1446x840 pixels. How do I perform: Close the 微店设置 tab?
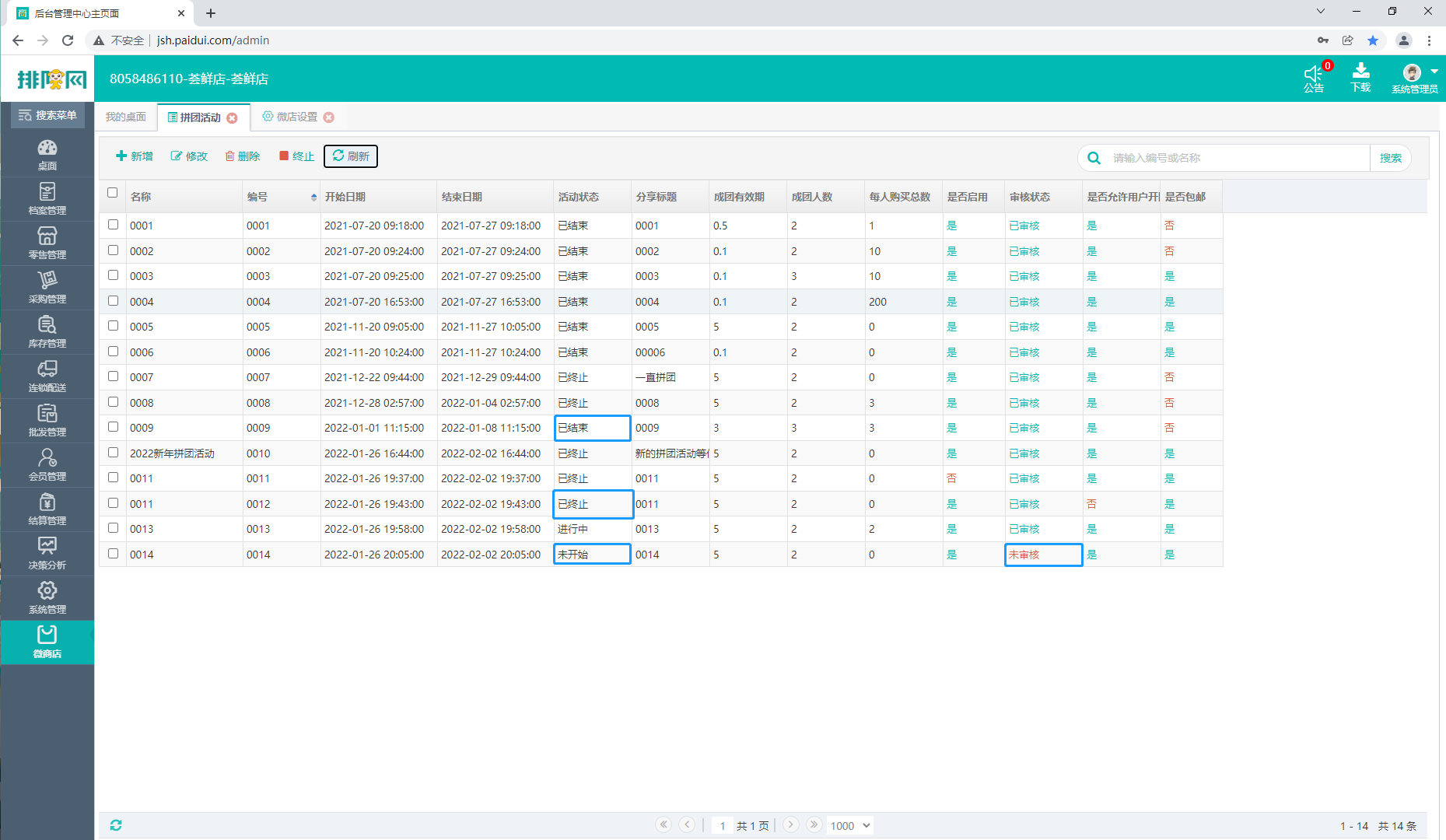coord(329,117)
